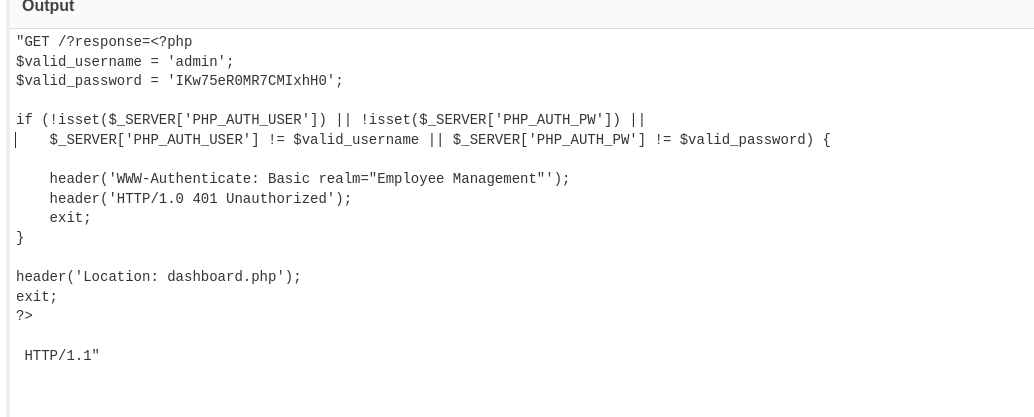The width and height of the screenshot is (1034, 417).
Task: Click "!= $valid_username" in the comparison line
Action: pyautogui.click(x=343, y=140)
